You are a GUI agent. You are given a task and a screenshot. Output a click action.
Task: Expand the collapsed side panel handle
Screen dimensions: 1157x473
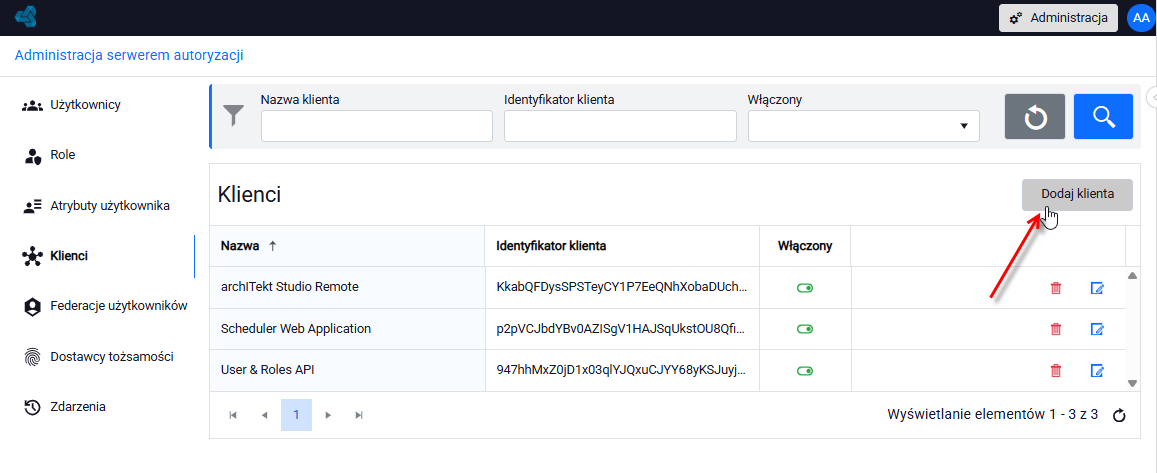point(1151,97)
